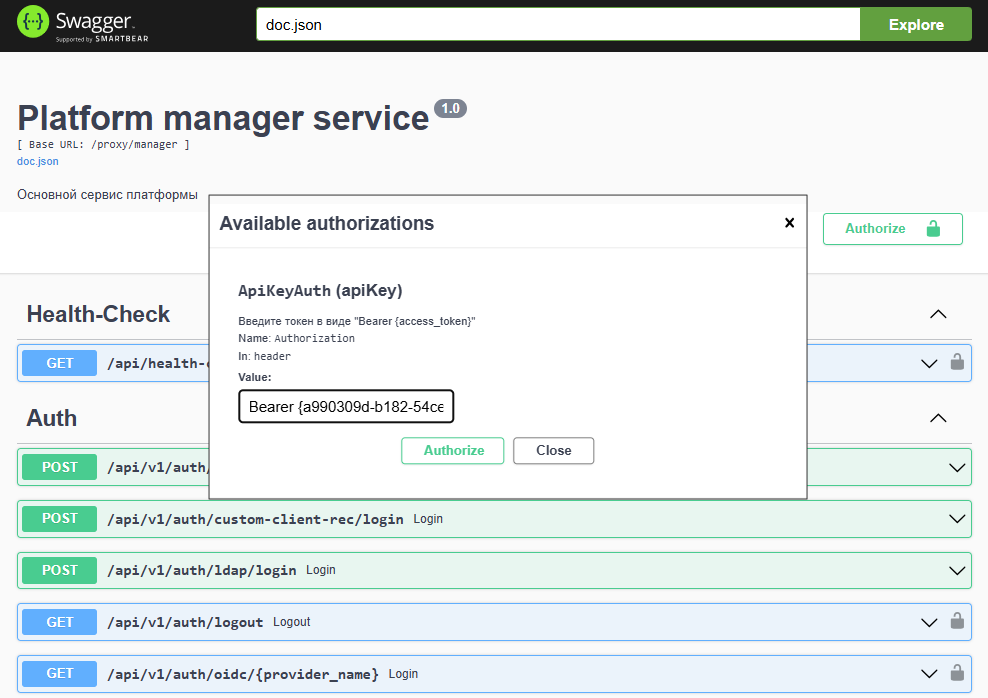Expand the custom-client-rec login endpoint
The width and height of the screenshot is (988, 698).
(x=957, y=519)
